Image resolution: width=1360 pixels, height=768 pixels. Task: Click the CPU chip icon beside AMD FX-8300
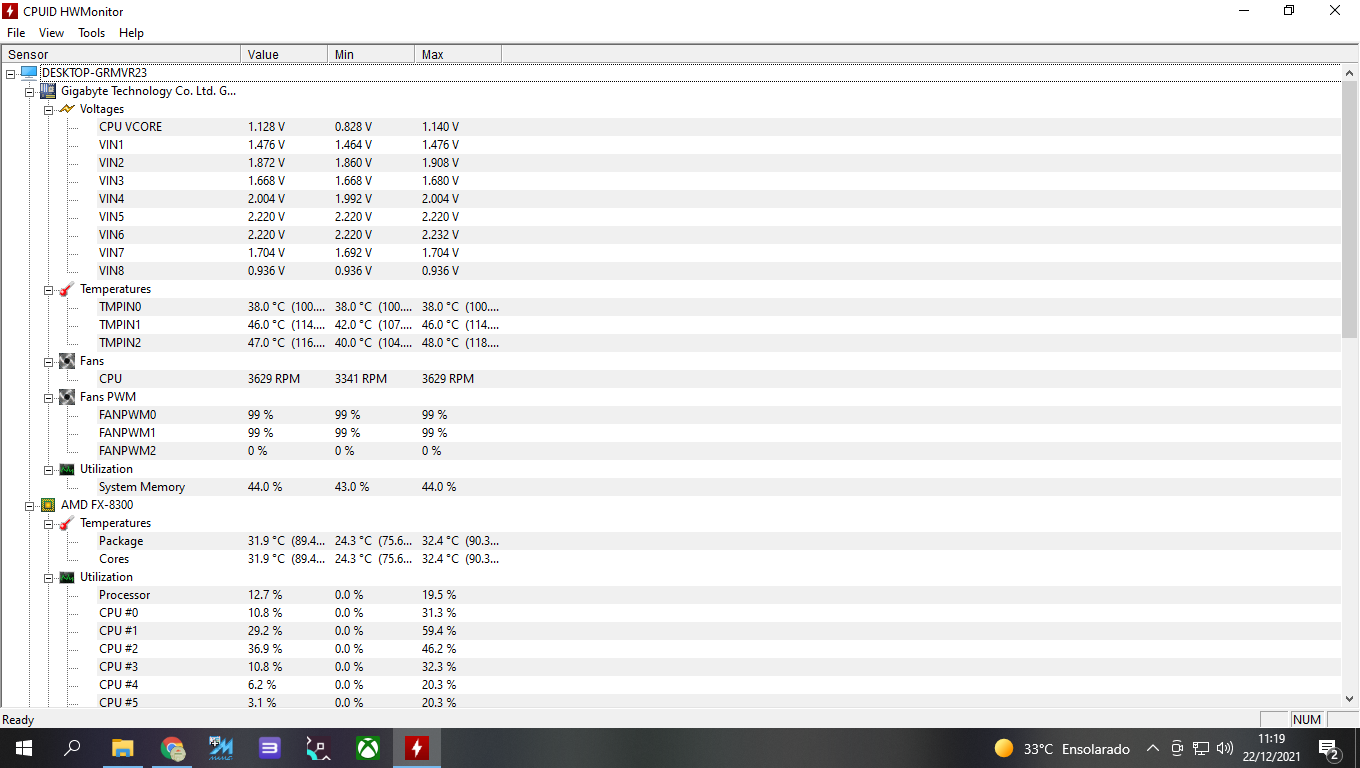tap(48, 505)
